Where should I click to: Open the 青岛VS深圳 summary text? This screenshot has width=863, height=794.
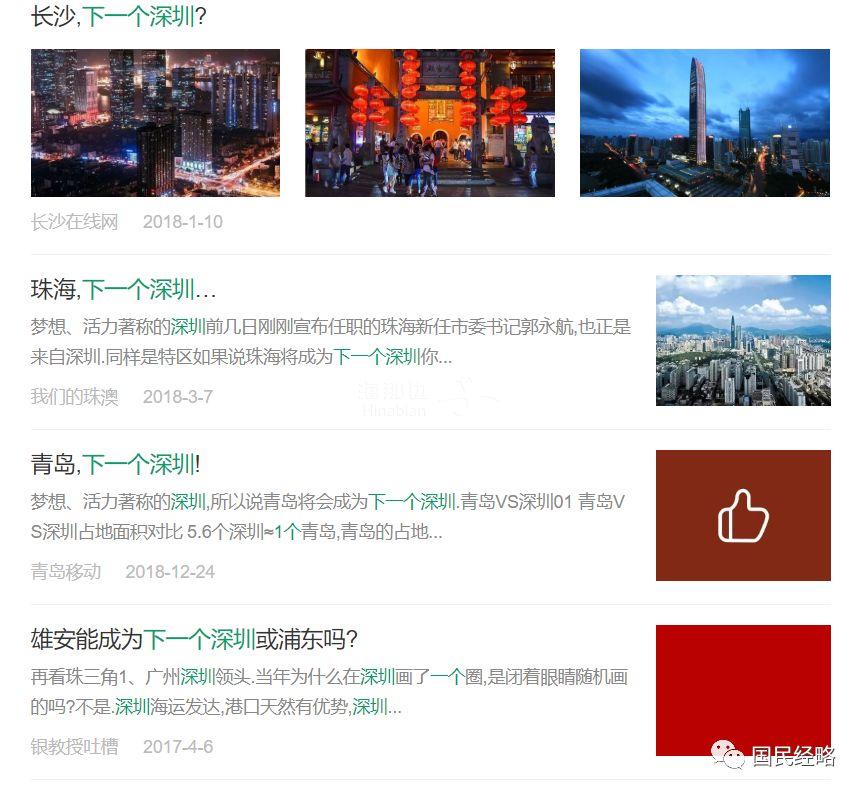coord(328,517)
